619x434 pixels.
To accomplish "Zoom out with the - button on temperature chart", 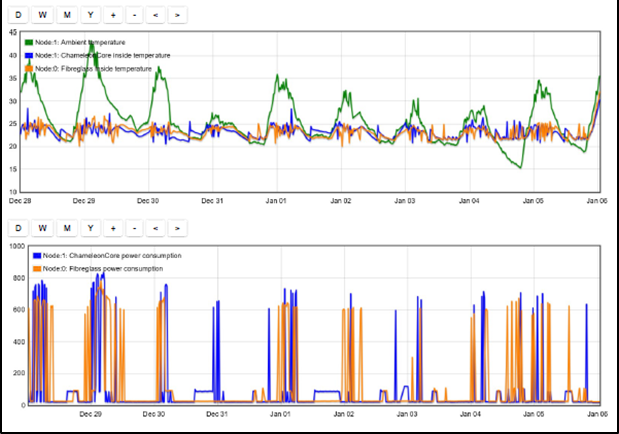I will (x=135, y=15).
